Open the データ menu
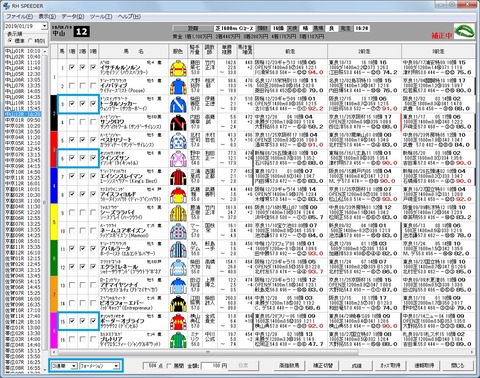 73,16
